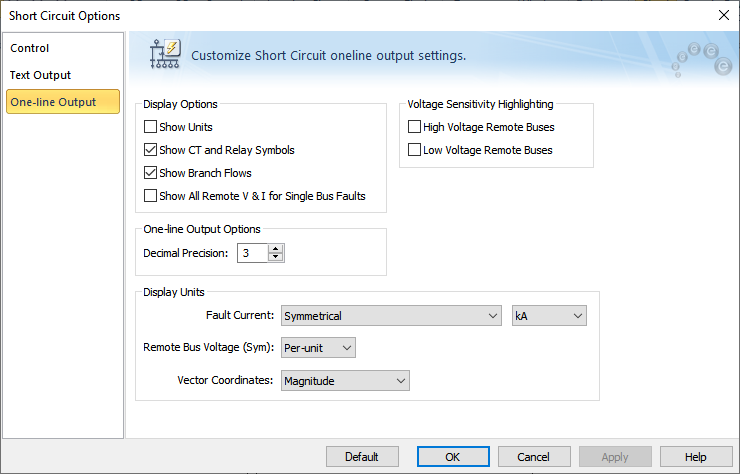Screen dimensions: 740x474
Task: Uncheck Show CT and Relay Symbols
Action: (151, 150)
